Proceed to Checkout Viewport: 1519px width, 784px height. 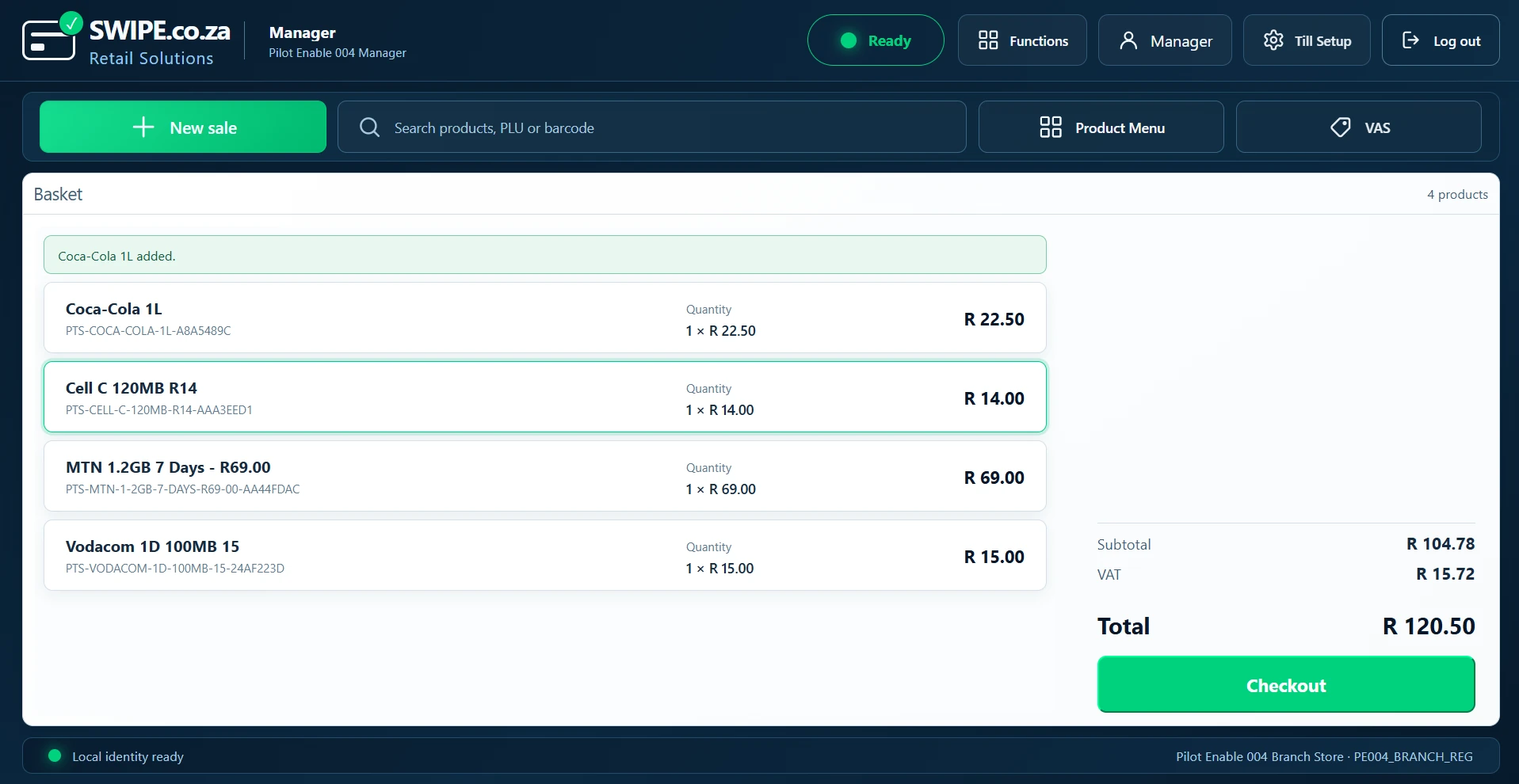pos(1286,684)
